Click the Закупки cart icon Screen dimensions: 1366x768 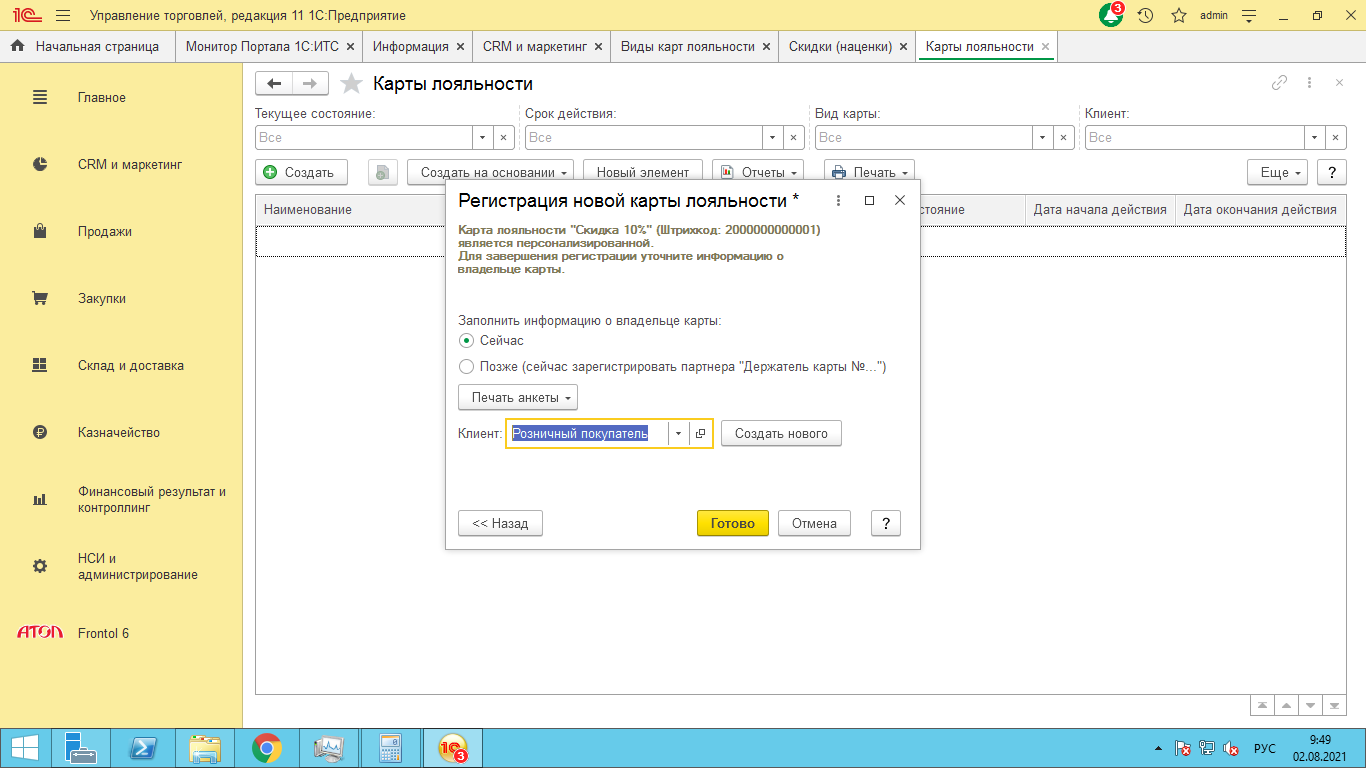(40, 299)
